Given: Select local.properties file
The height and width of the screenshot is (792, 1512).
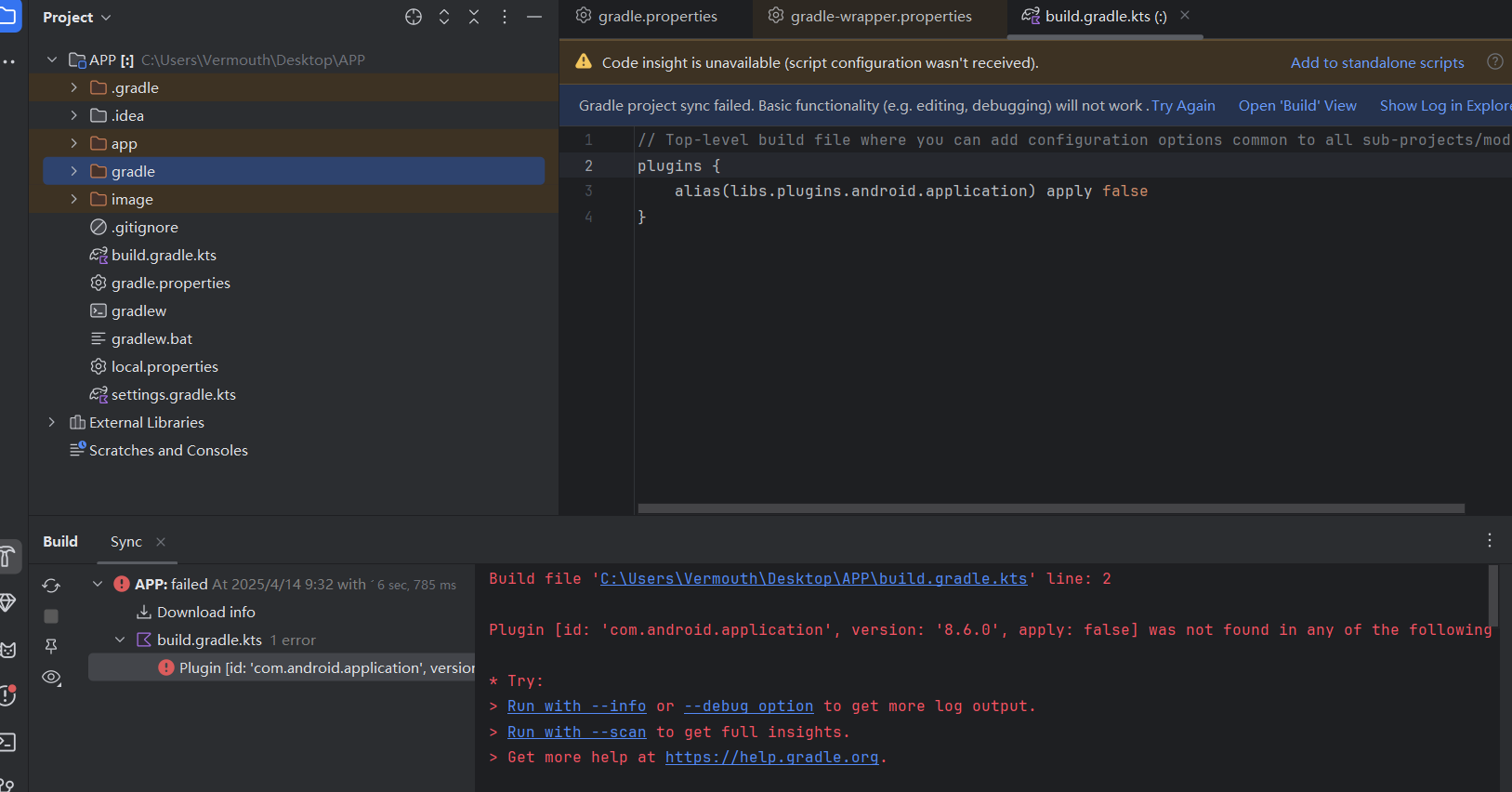Looking at the screenshot, I should pyautogui.click(x=154, y=366).
